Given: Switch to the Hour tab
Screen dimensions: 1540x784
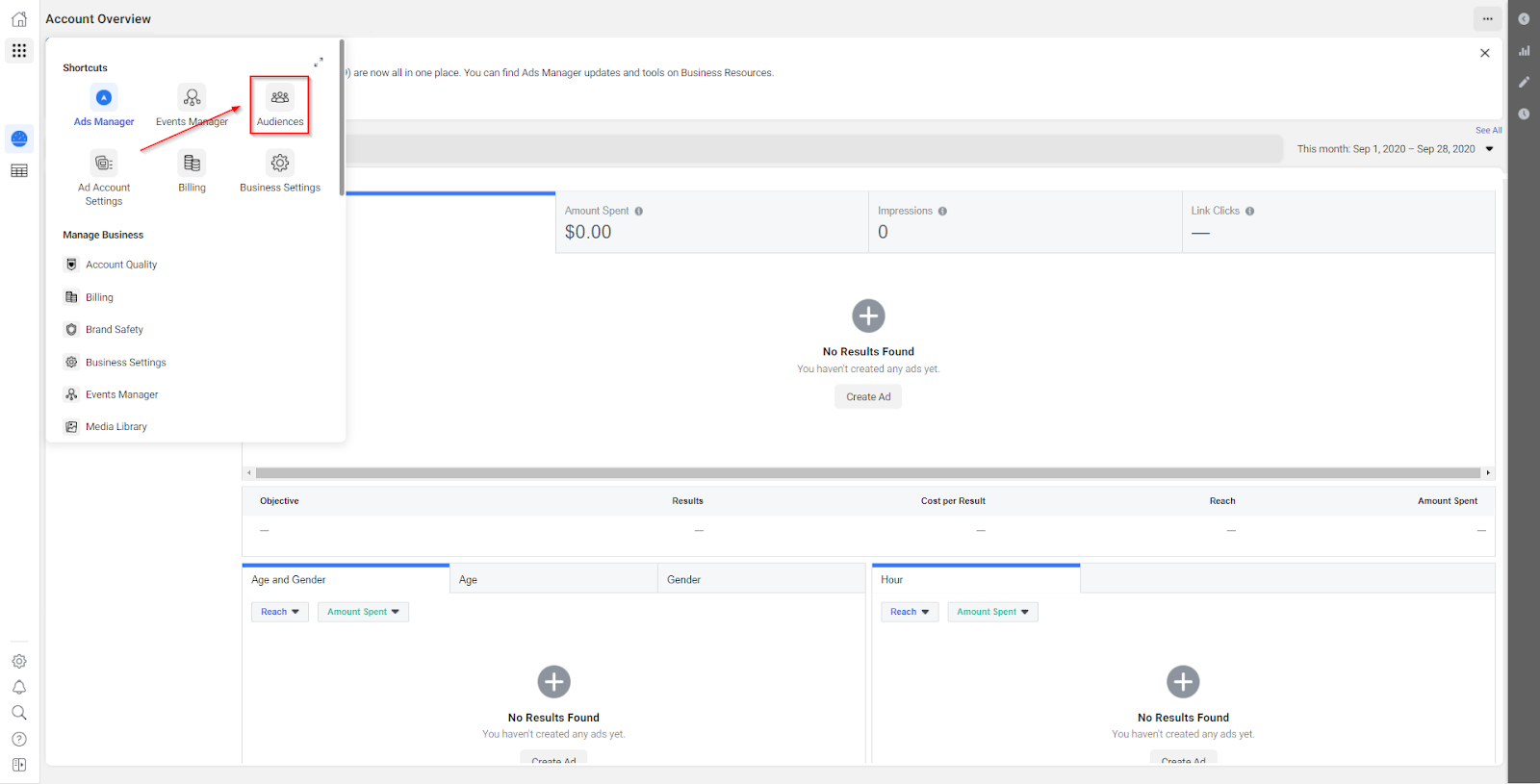Looking at the screenshot, I should coord(976,579).
